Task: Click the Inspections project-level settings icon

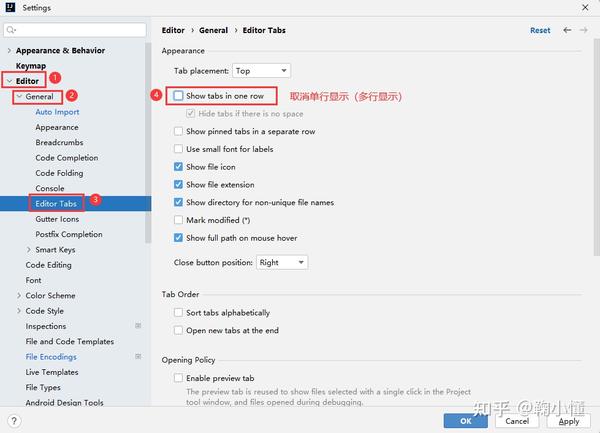Action: coord(138,326)
